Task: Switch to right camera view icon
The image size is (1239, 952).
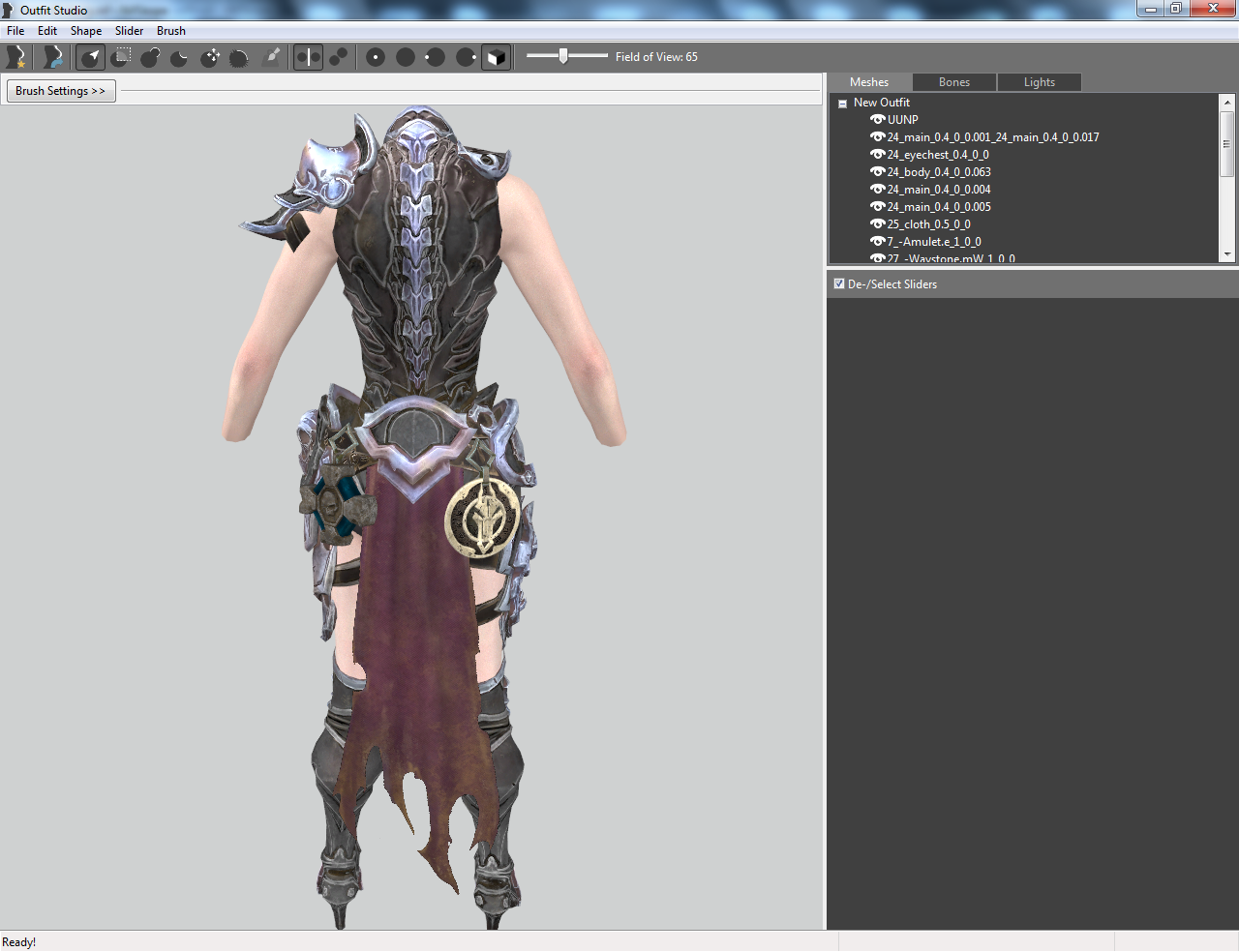Action: click(466, 57)
